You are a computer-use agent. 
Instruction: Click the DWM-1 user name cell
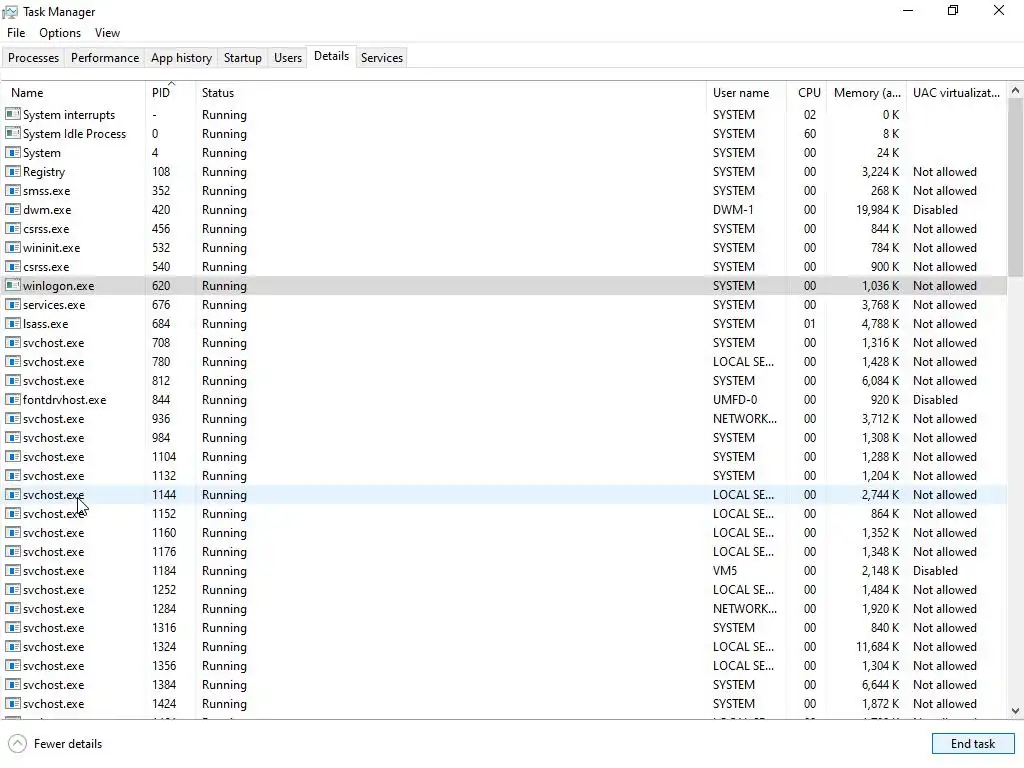pos(733,210)
